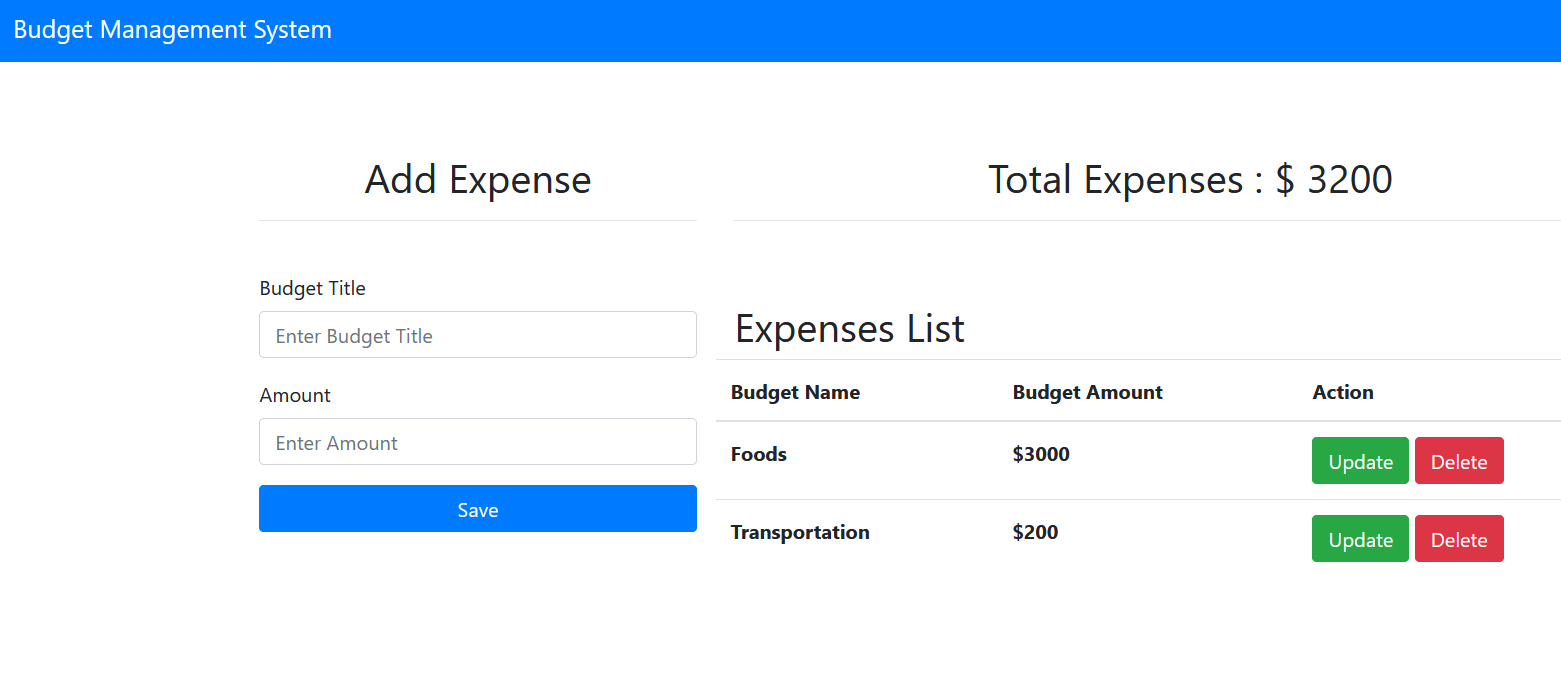Screen dimensions: 1561x679
Task: Delete the Foods expense entry
Action: coord(1459,460)
